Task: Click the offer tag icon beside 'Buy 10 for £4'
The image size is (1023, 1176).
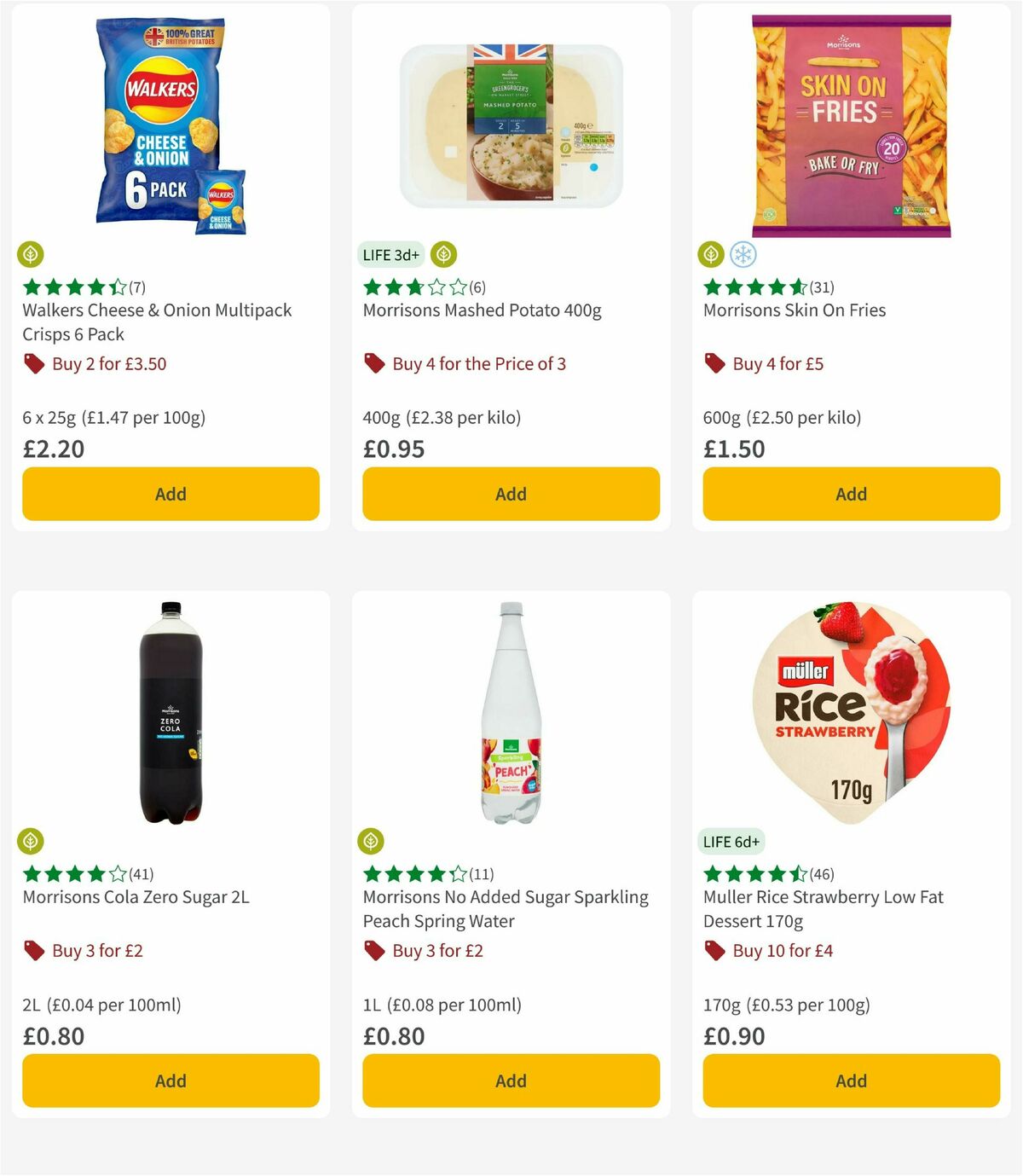Action: tap(714, 950)
